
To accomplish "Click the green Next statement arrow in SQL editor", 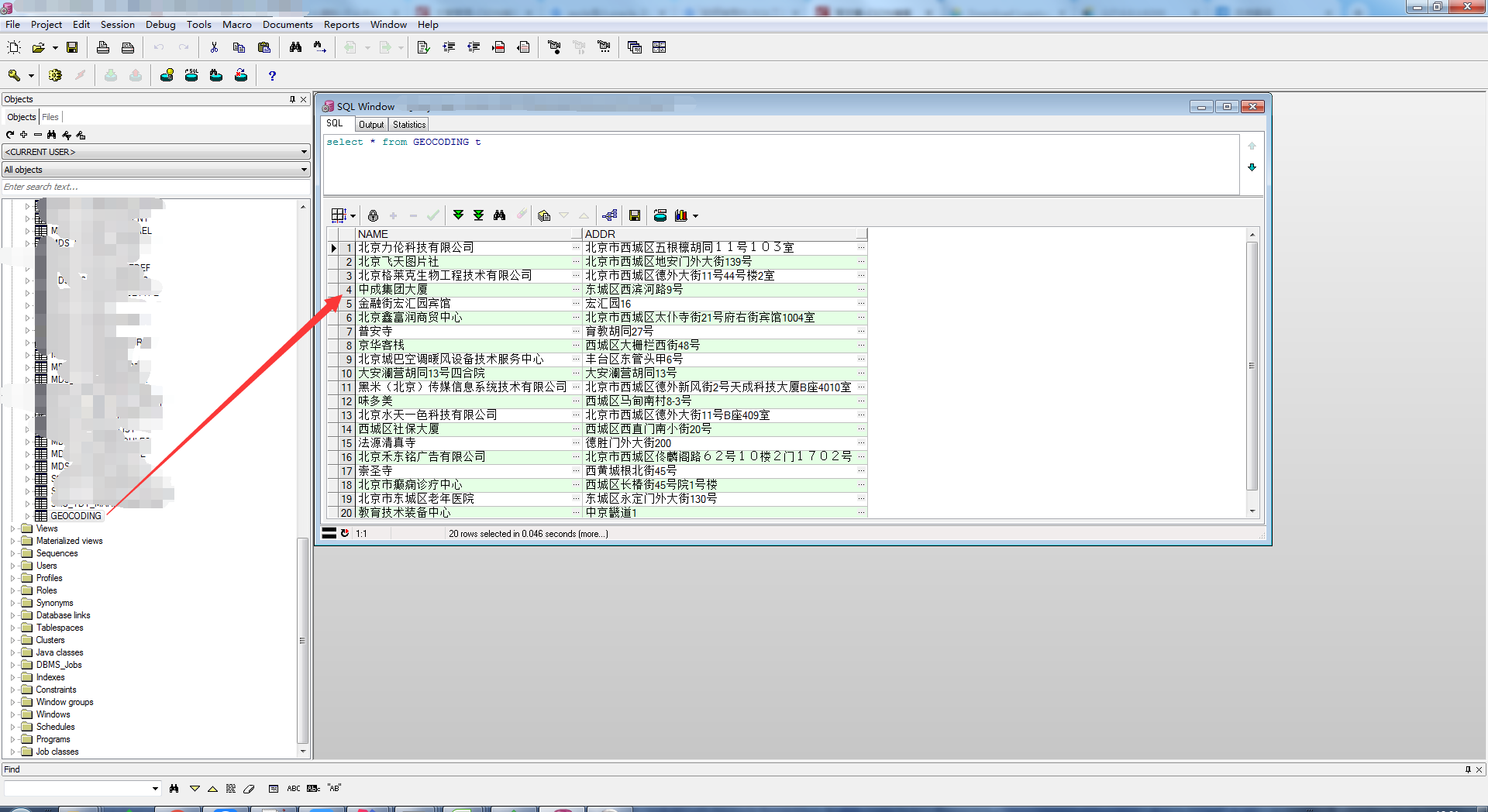I will (1252, 167).
